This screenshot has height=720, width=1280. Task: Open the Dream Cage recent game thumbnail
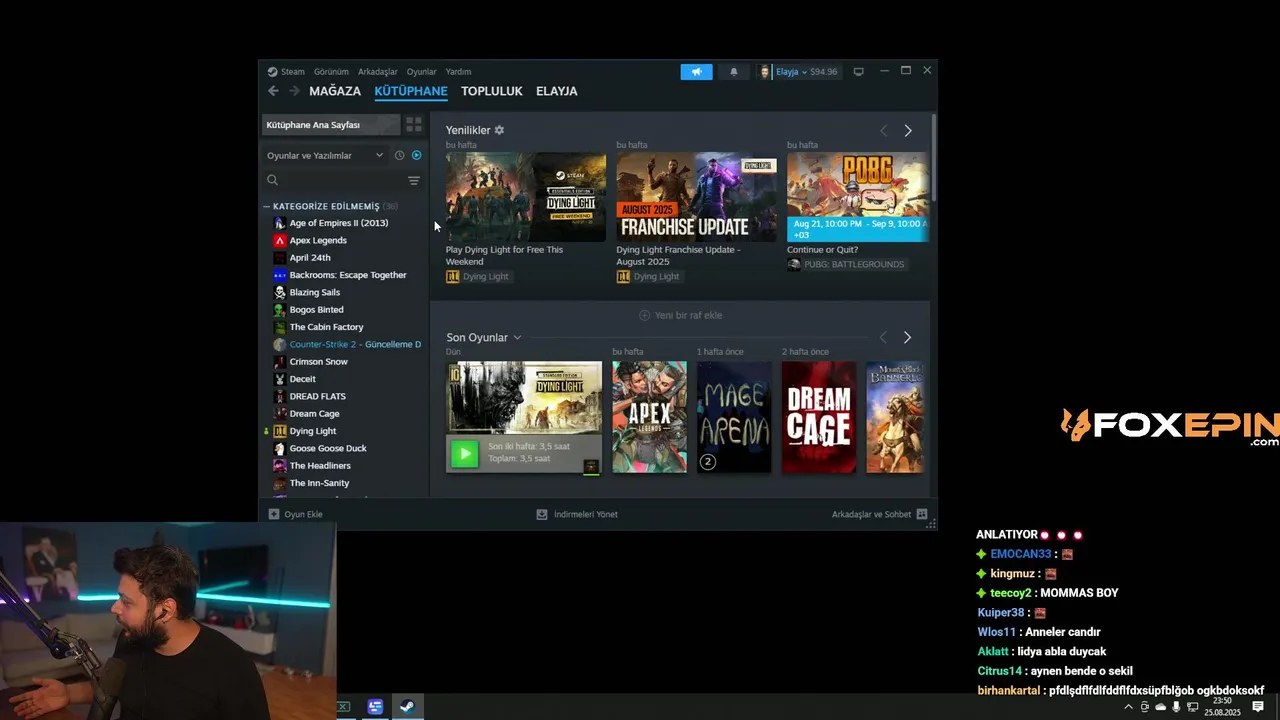[x=819, y=417]
